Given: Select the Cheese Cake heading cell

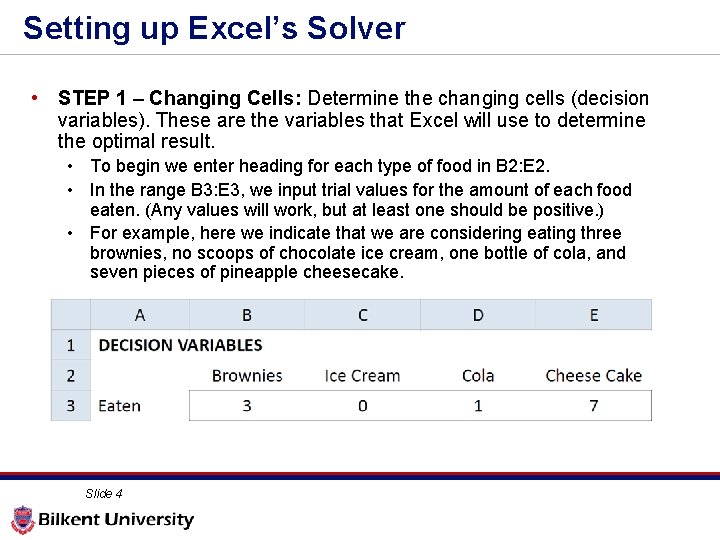Looking at the screenshot, I should pyautogui.click(x=594, y=376).
